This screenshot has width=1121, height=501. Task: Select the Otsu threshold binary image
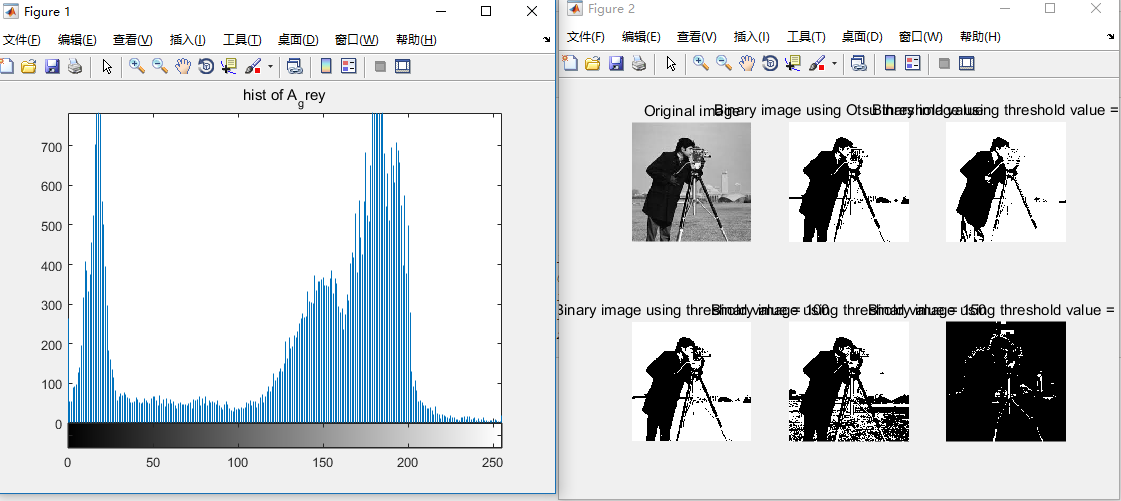849,182
